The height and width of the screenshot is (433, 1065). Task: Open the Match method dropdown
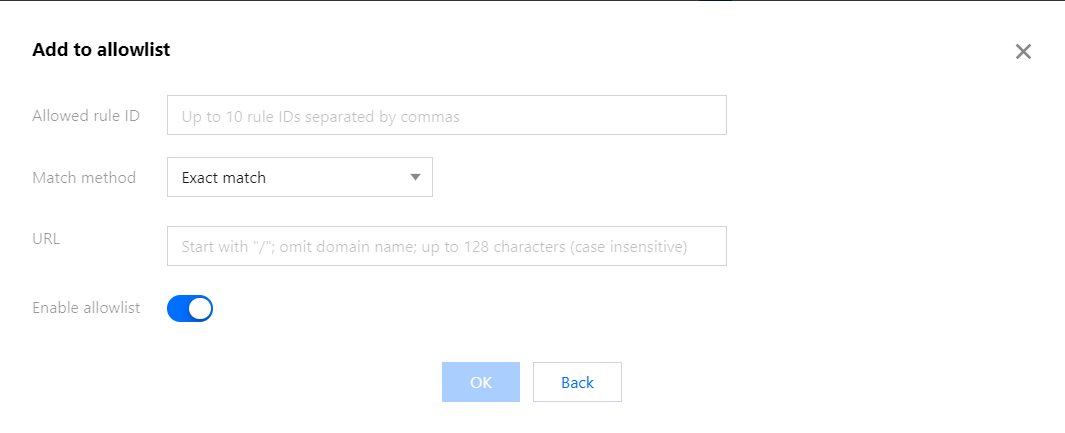coord(299,177)
